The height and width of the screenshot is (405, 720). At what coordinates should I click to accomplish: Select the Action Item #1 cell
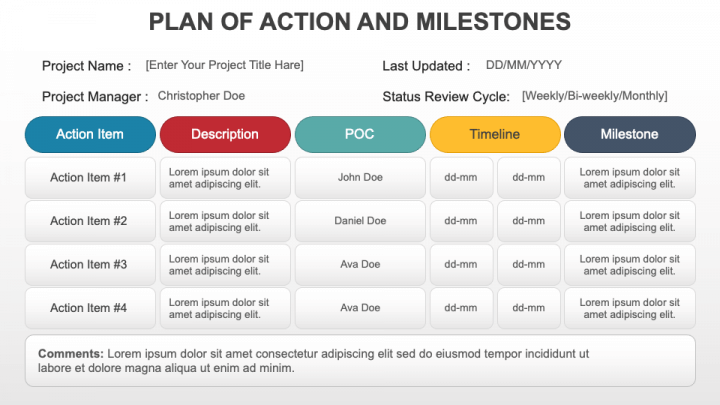click(x=90, y=178)
